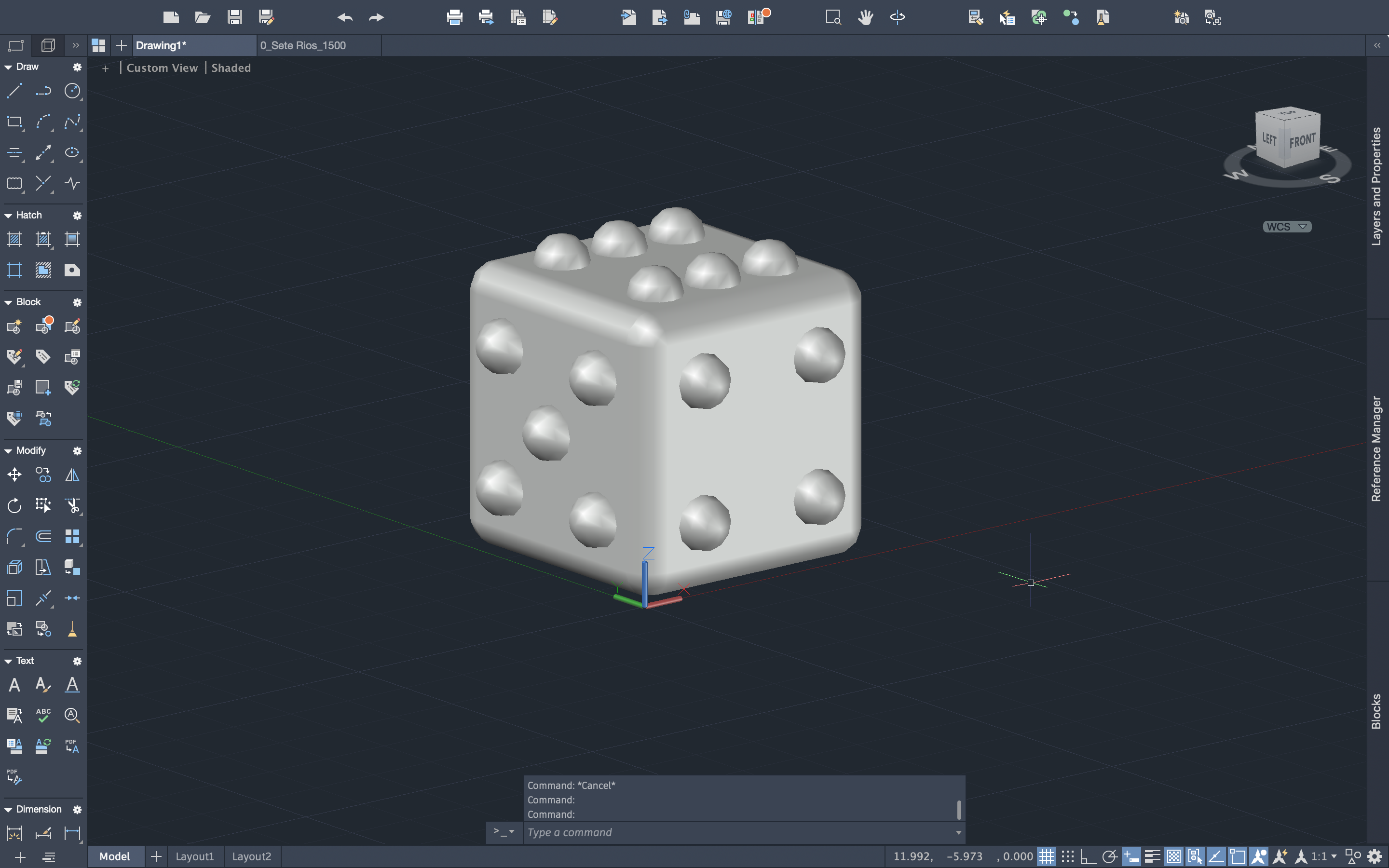Select the Arc tool
This screenshot has width=1389, height=868.
43,122
